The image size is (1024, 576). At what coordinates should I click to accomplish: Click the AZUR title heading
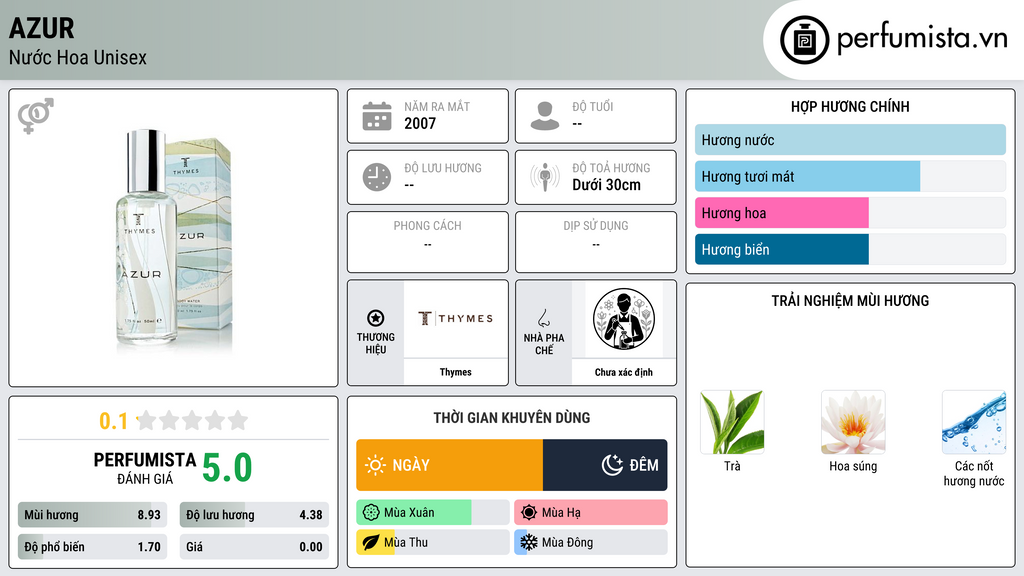coord(42,28)
